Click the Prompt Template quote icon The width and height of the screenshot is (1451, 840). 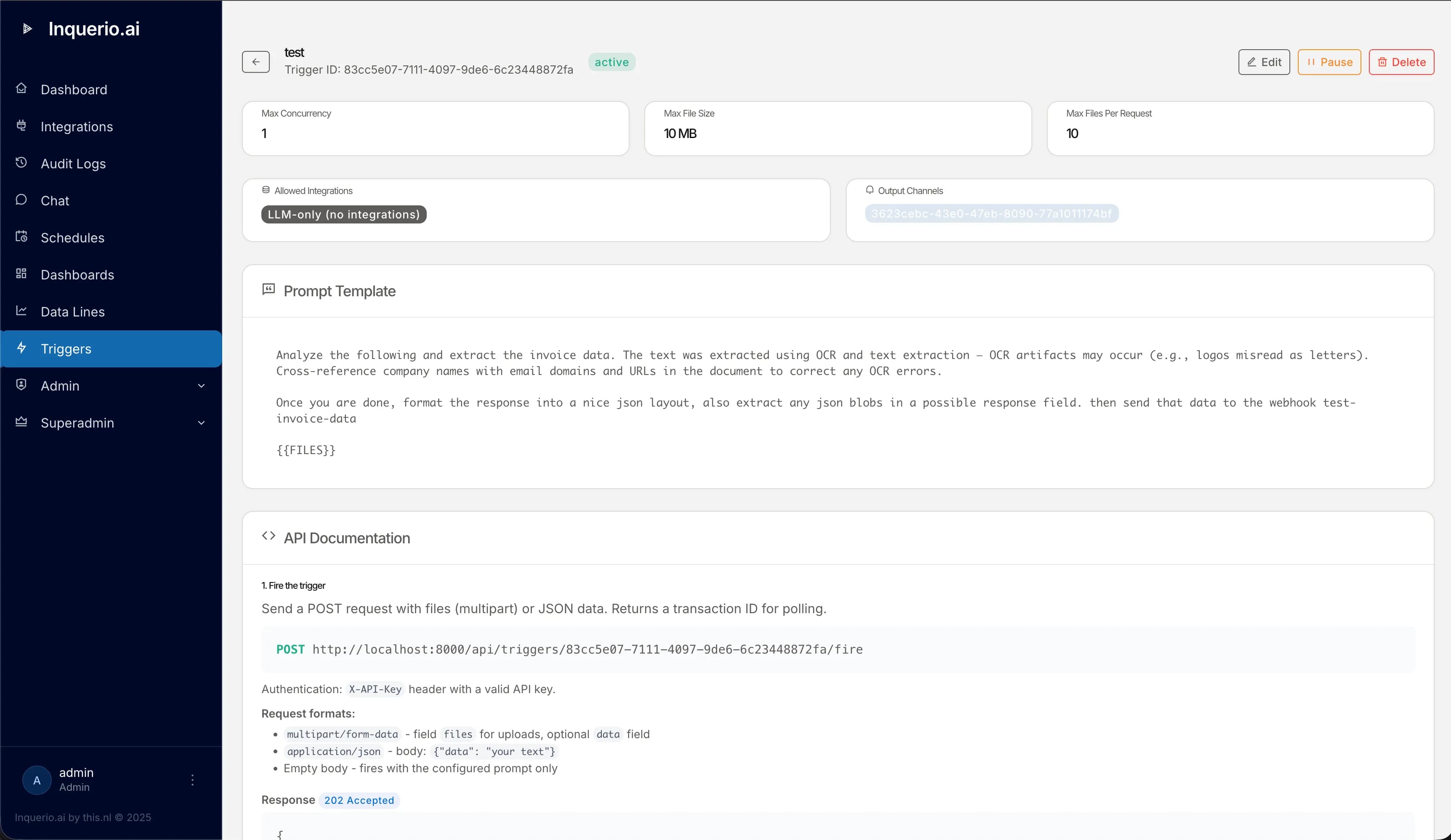tap(268, 289)
